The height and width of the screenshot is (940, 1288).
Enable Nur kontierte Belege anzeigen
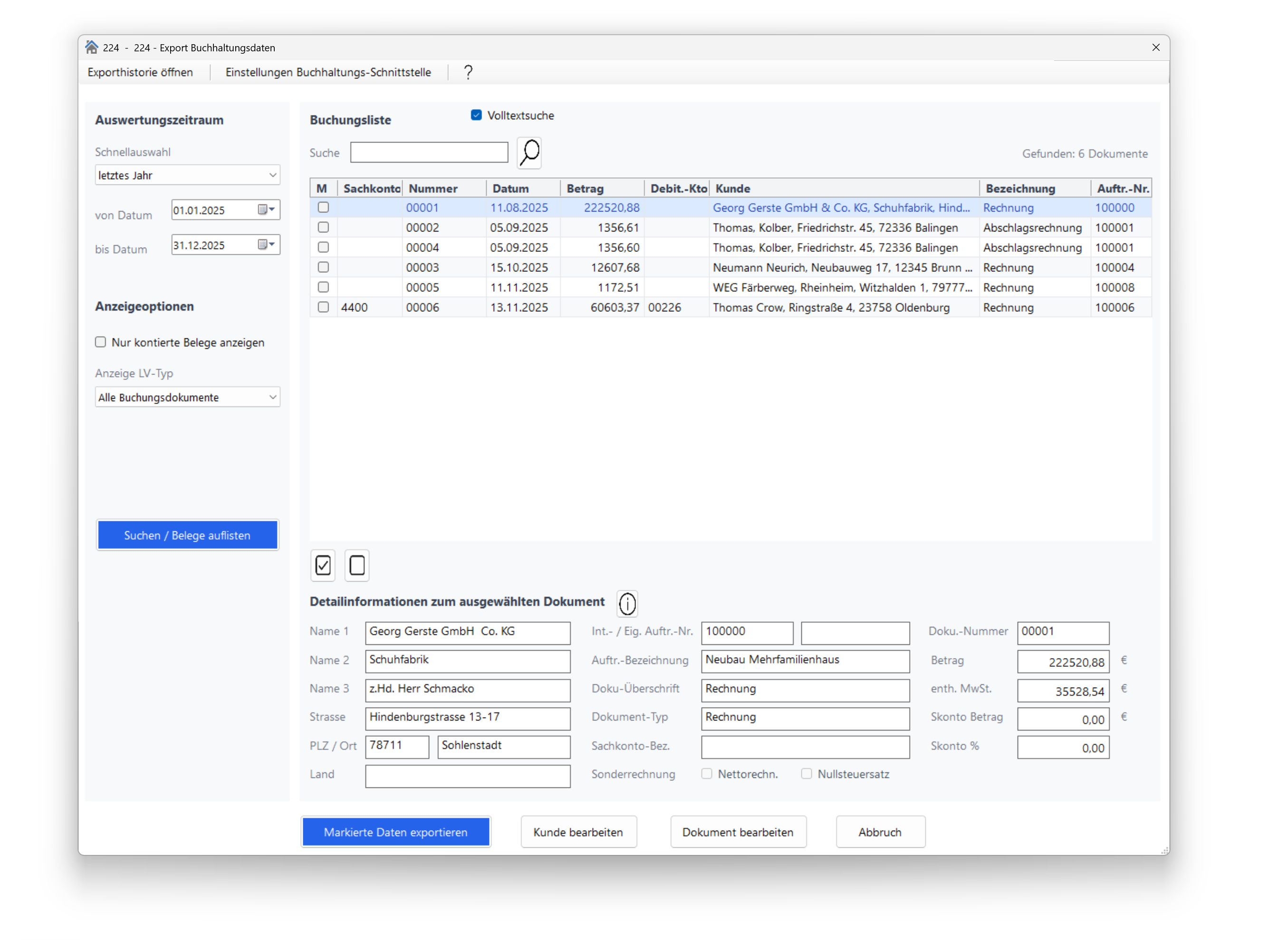tap(101, 342)
